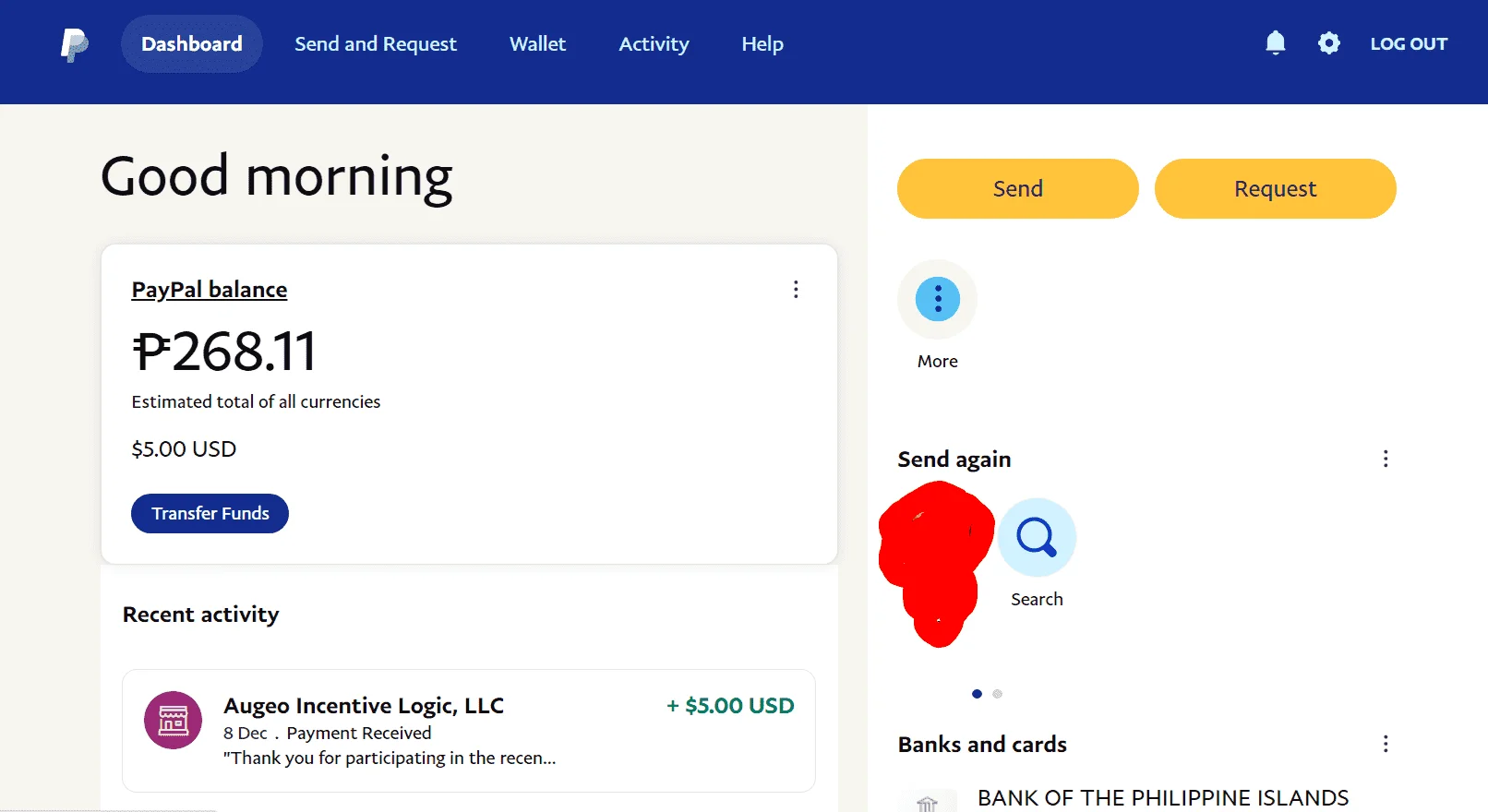Screen dimensions: 1488x812
Task: Click LOG OUT
Action: [x=1409, y=43]
